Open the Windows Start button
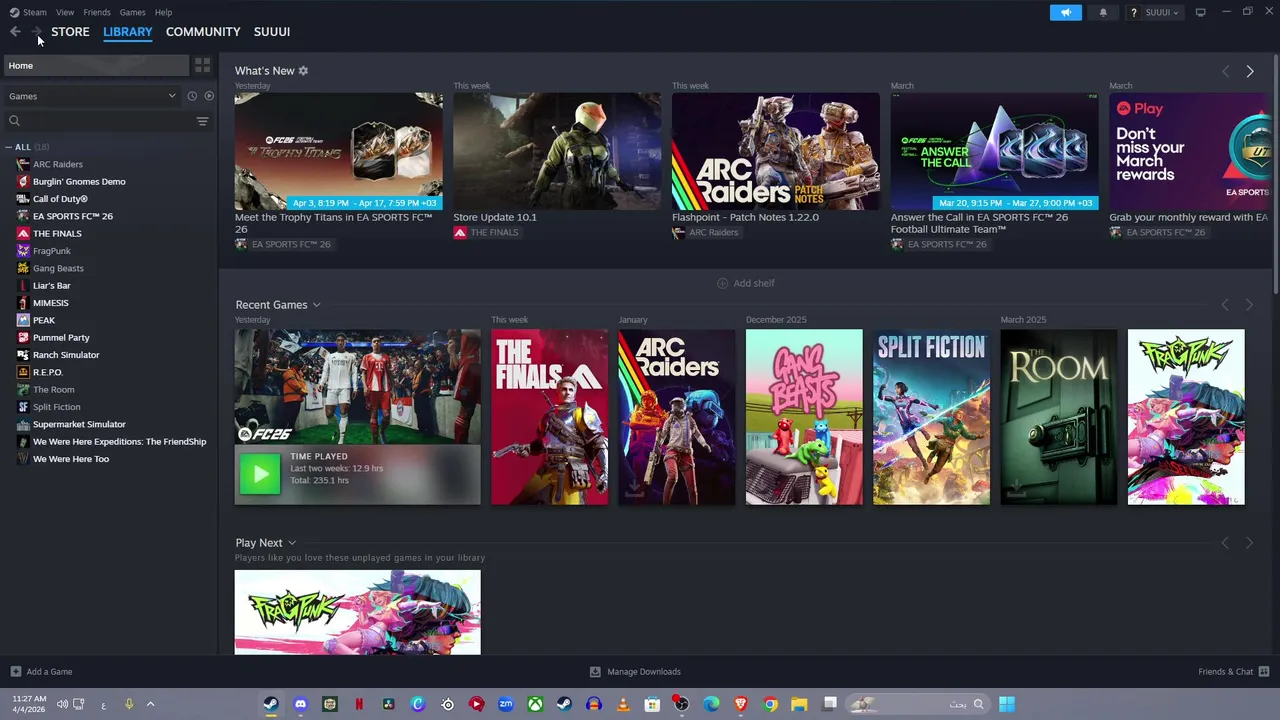The image size is (1280, 720). (x=1007, y=704)
